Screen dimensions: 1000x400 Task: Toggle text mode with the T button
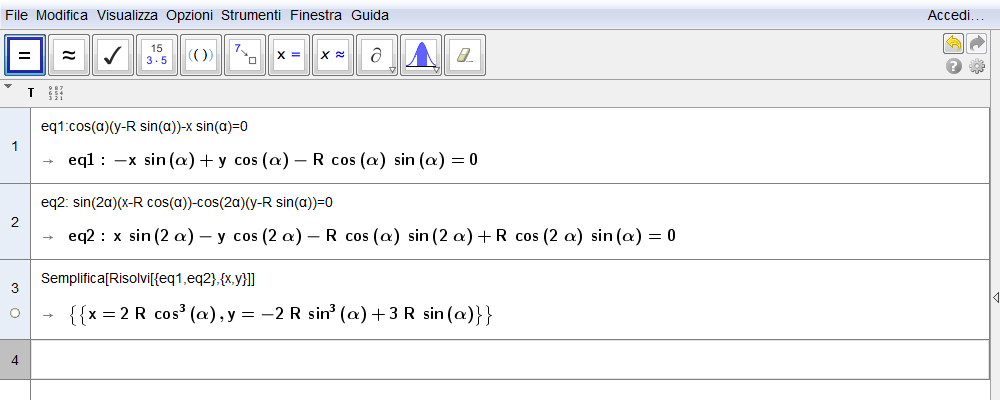pyautogui.click(x=31, y=93)
